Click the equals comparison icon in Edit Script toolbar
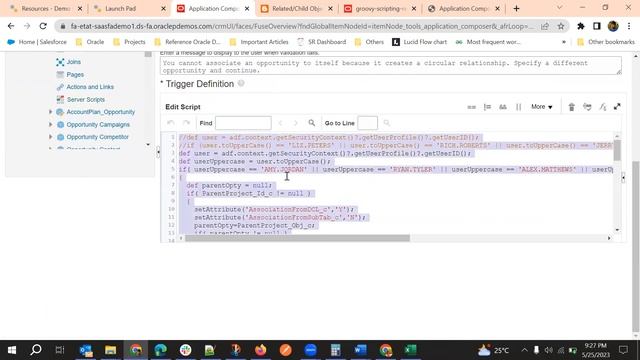Screen dimensions: 640x360 (x=471, y=107)
